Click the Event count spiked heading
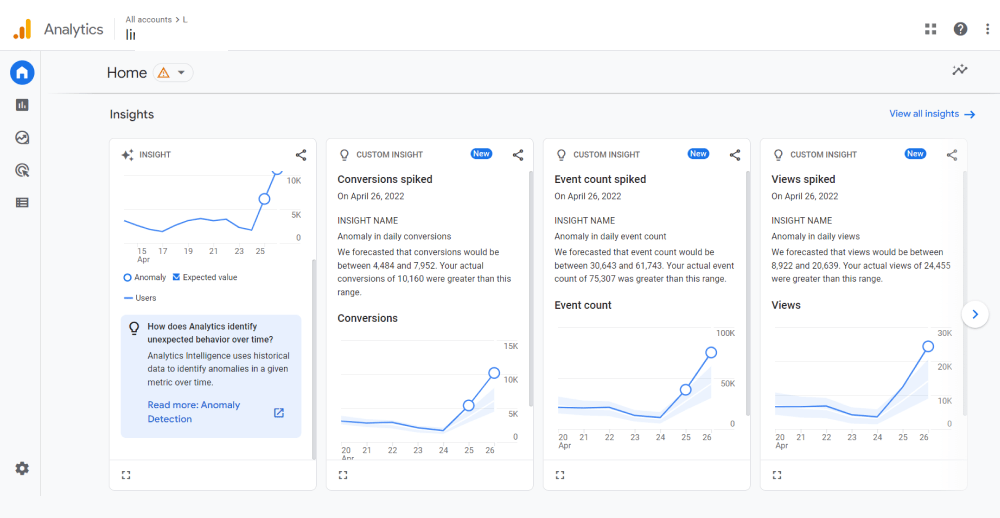This screenshot has height=518, width=1000. pyautogui.click(x=600, y=179)
